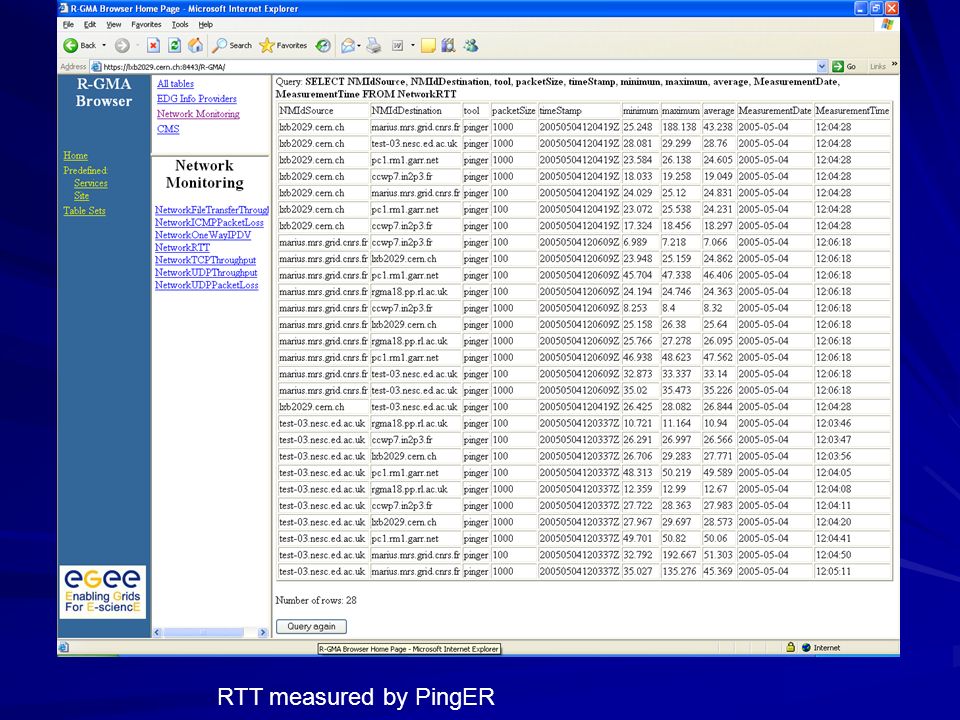The image size is (960, 720).
Task: Click the Edit with Word icon
Action: (397, 45)
